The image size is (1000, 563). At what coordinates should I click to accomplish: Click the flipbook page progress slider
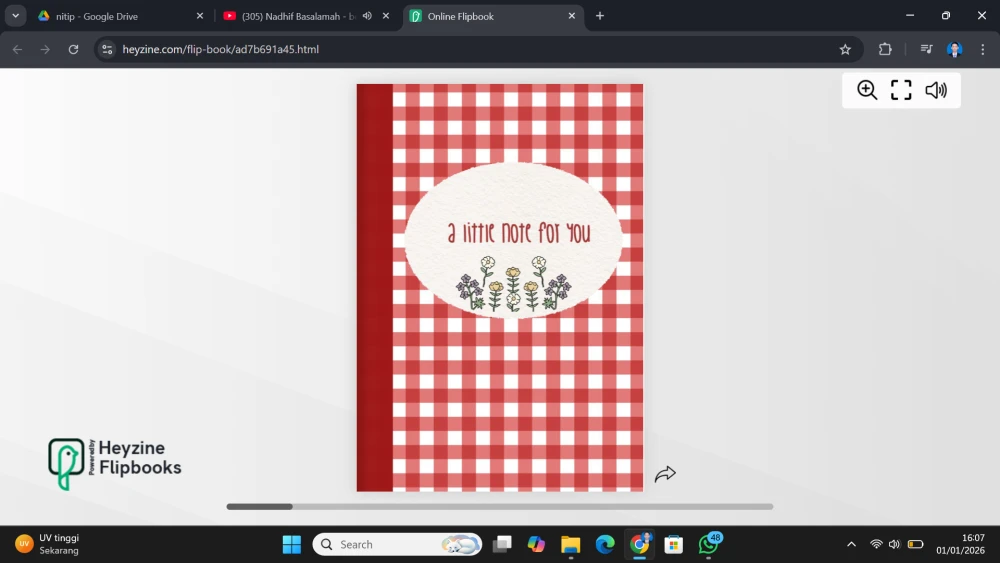pos(499,507)
